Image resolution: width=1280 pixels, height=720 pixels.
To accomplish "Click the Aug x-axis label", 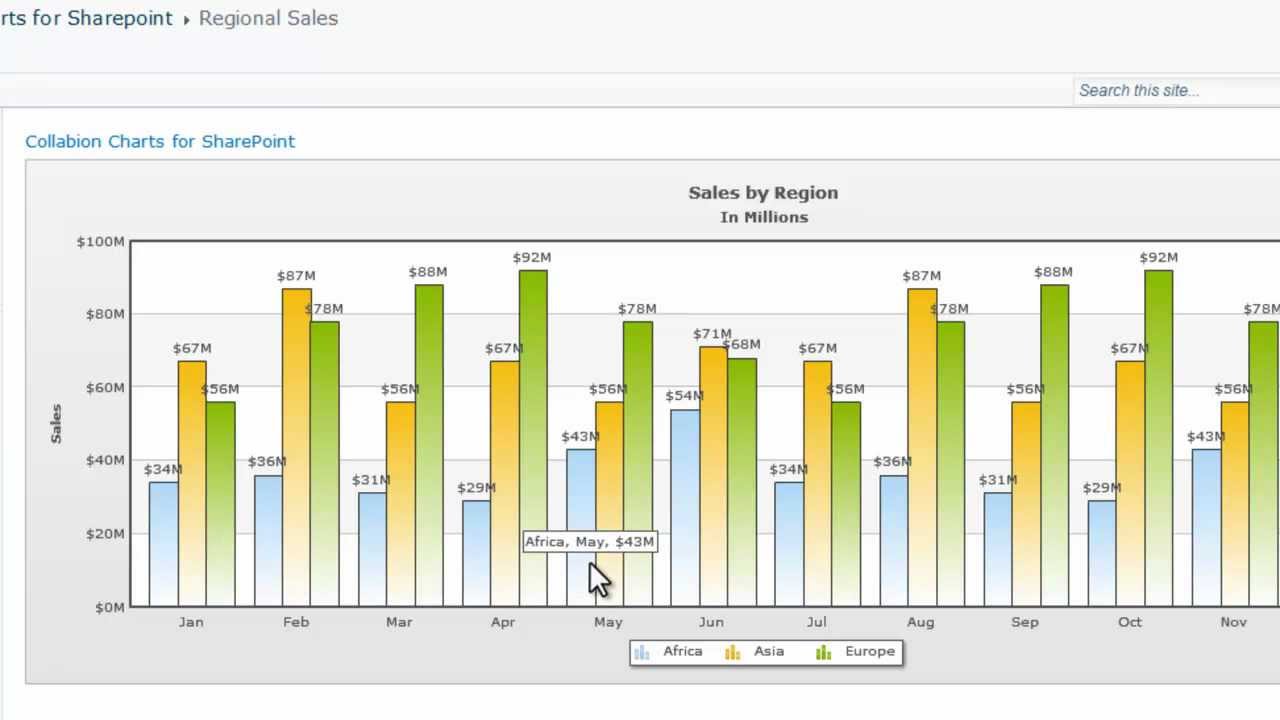I will click(x=920, y=622).
